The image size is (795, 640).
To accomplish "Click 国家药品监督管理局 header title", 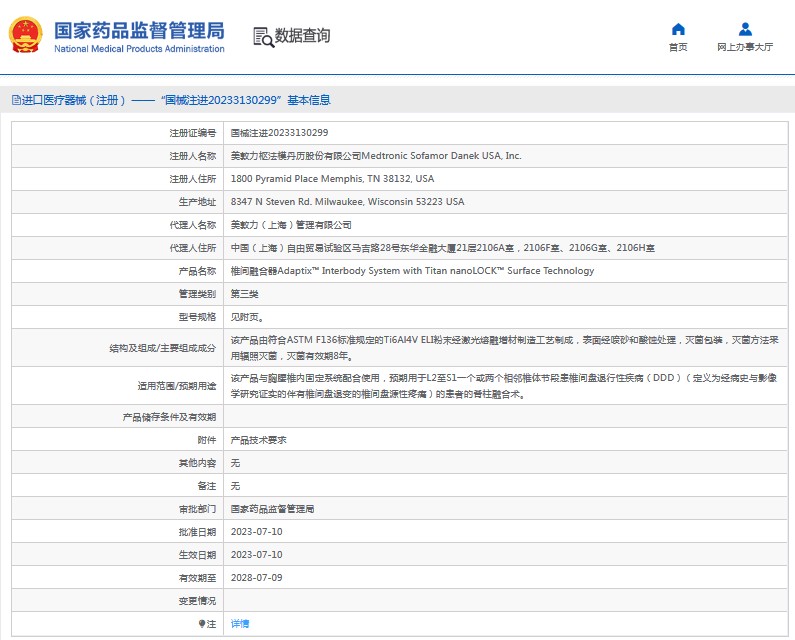I will coord(139,30).
